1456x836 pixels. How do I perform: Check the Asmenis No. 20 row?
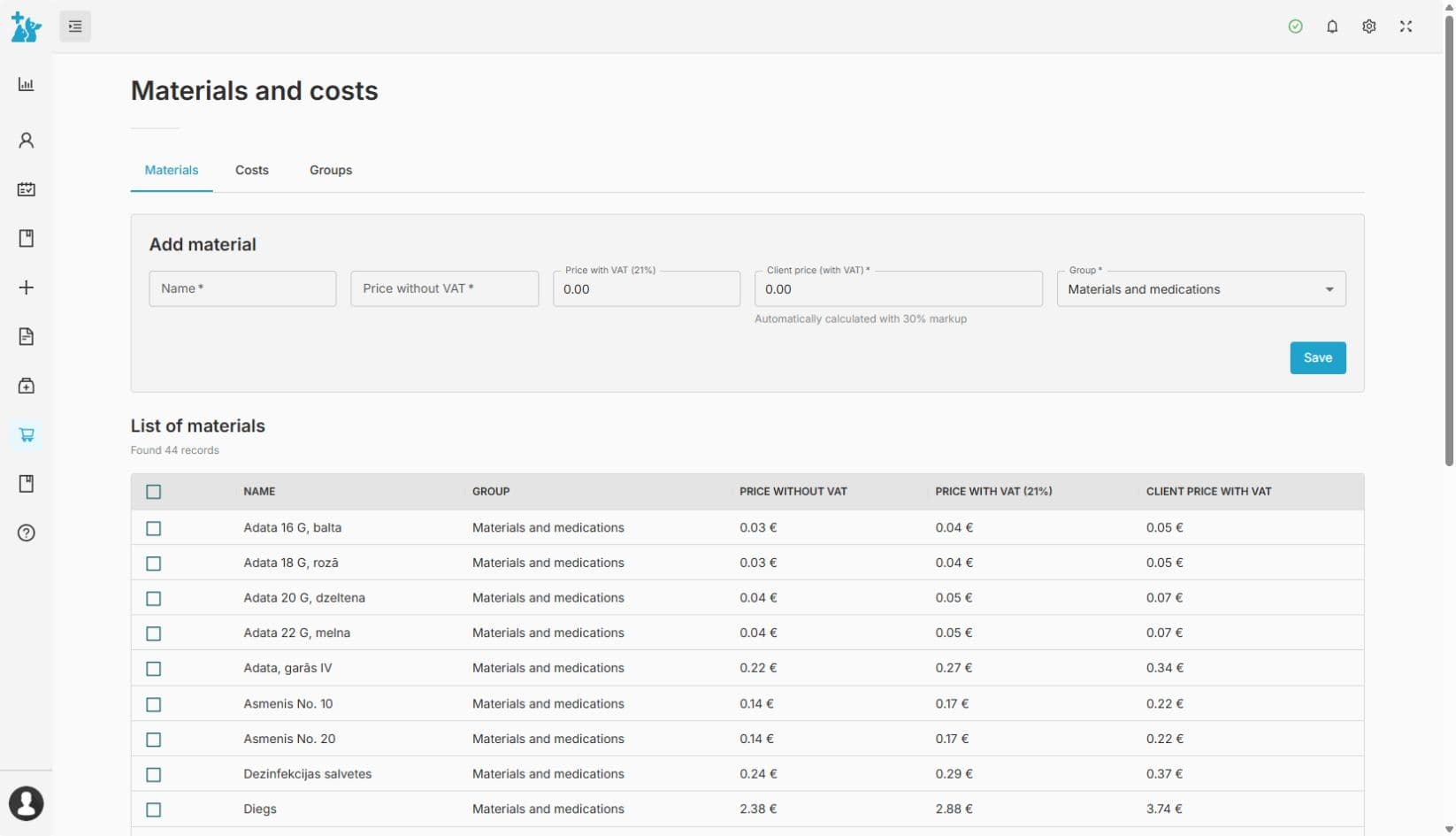[154, 740]
